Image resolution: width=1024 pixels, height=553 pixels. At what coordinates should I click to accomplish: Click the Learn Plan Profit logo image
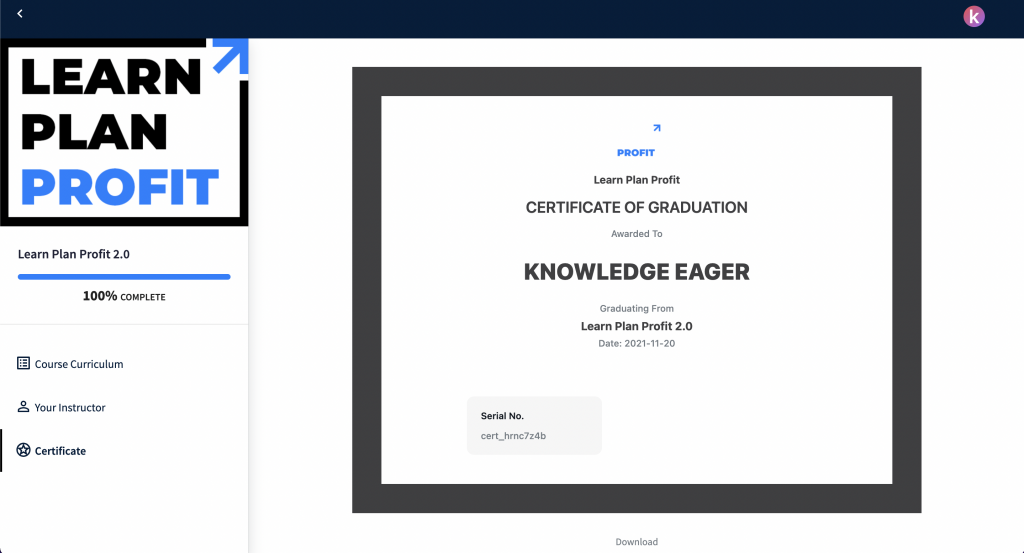pos(124,132)
